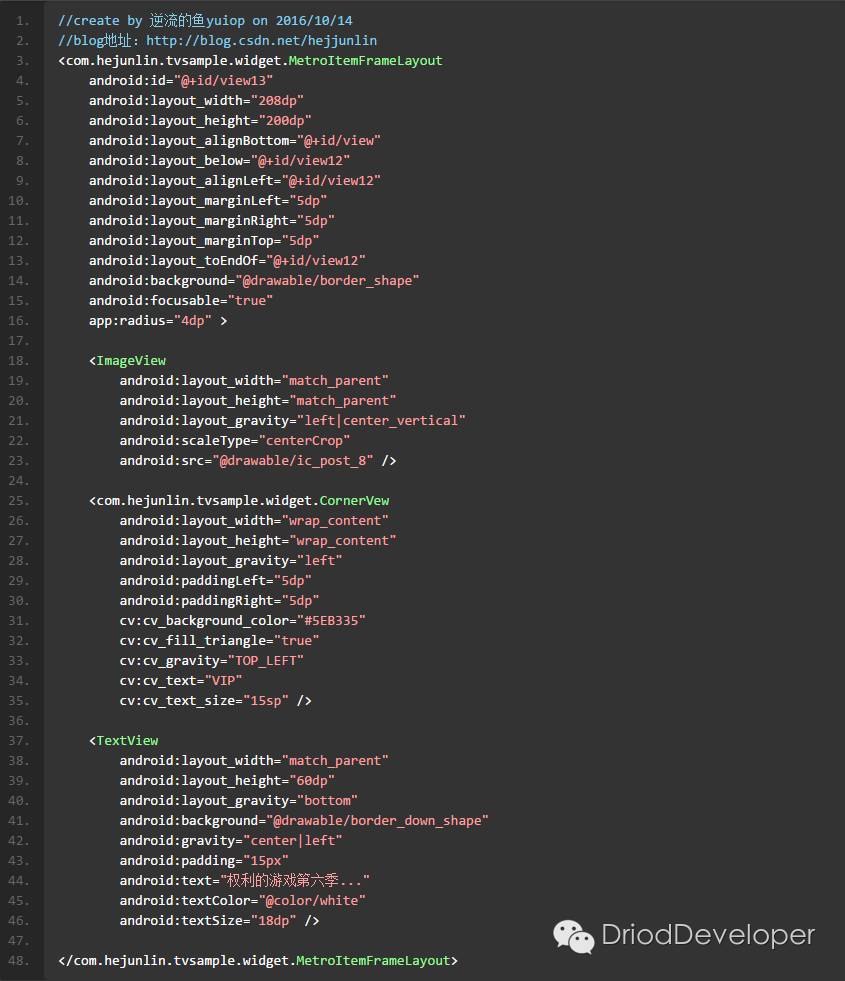Click the ImageView tag on line 18
The image size is (845, 981).
(131, 361)
